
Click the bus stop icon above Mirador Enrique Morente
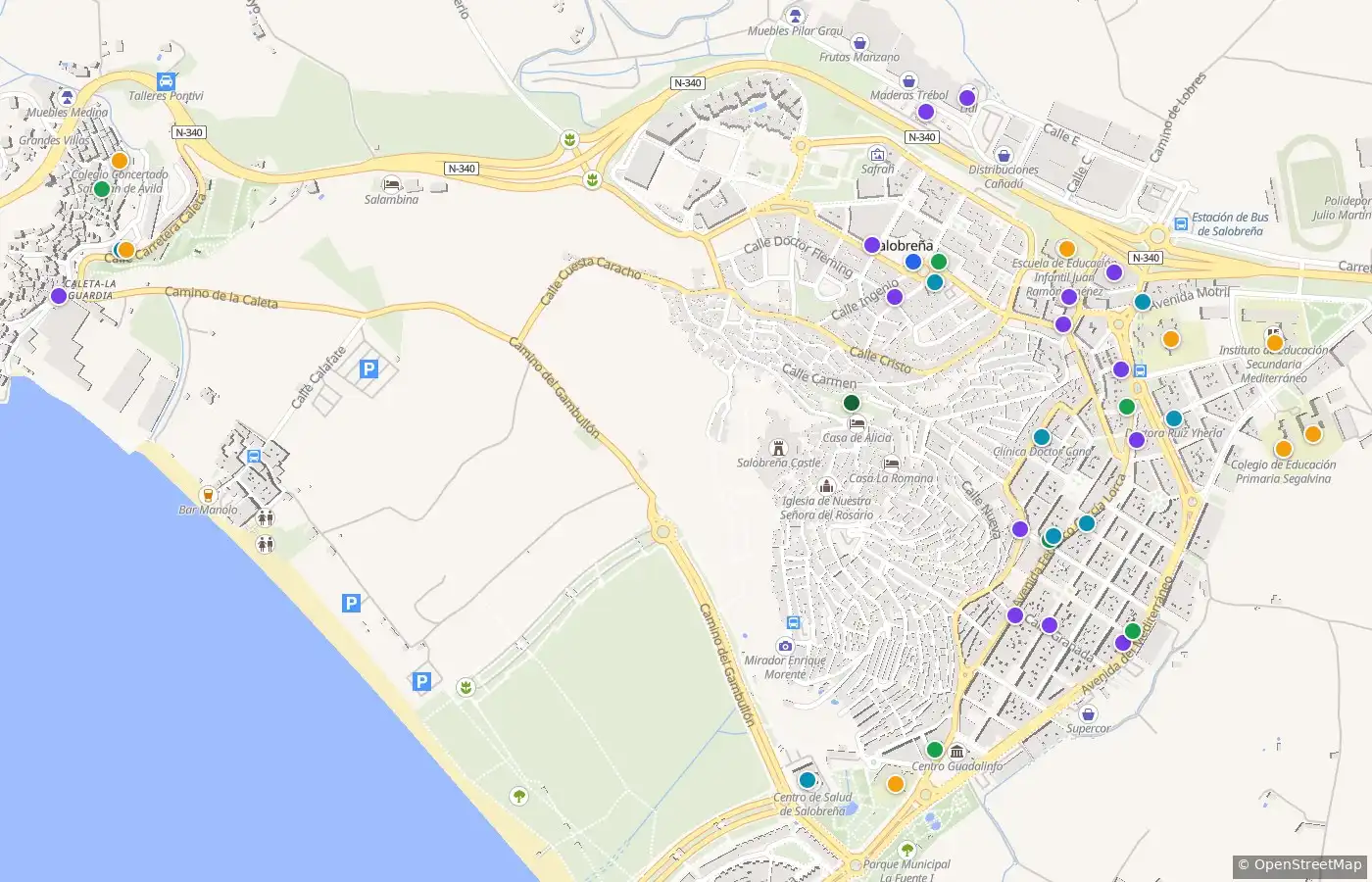793,623
